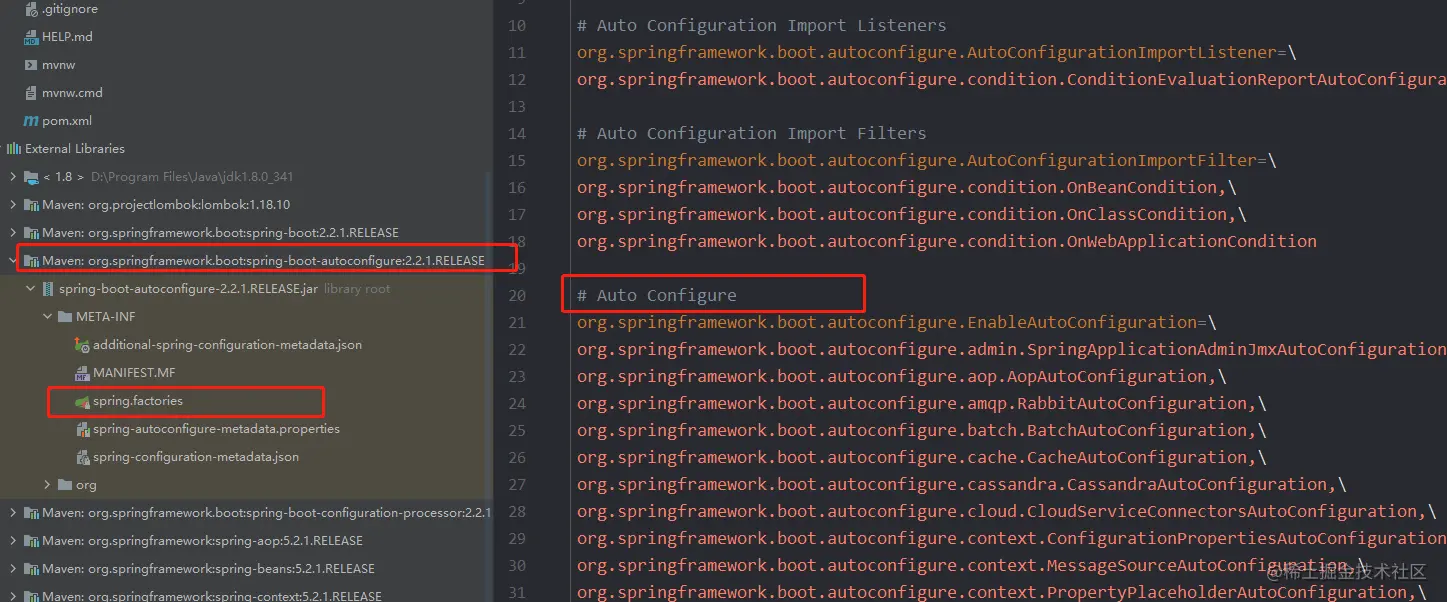The height and width of the screenshot is (602, 1447).
Task: Click the additional-spring-configuration-metadata.json file icon
Action: point(83,345)
